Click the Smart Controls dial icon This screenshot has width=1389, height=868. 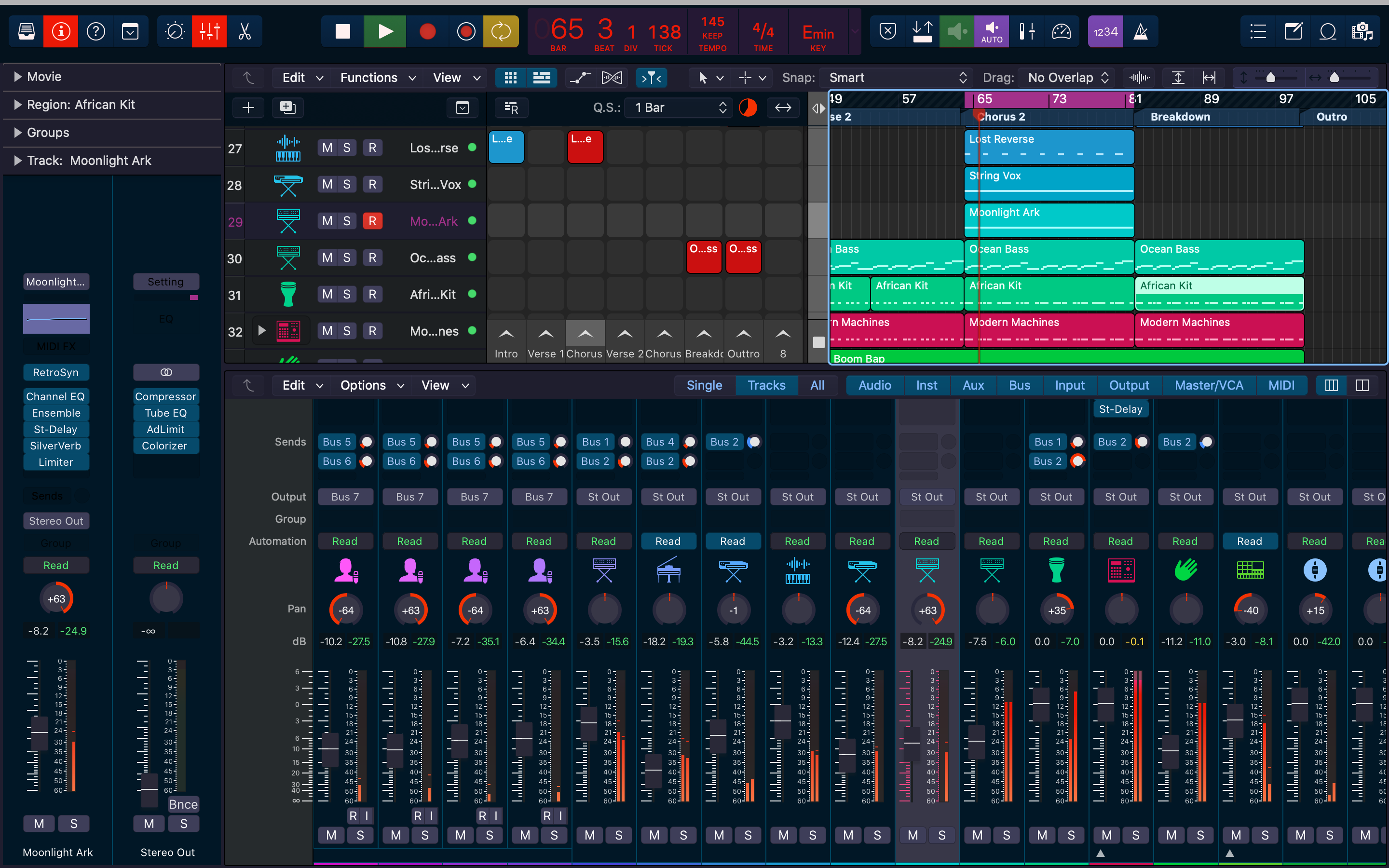tap(175, 31)
